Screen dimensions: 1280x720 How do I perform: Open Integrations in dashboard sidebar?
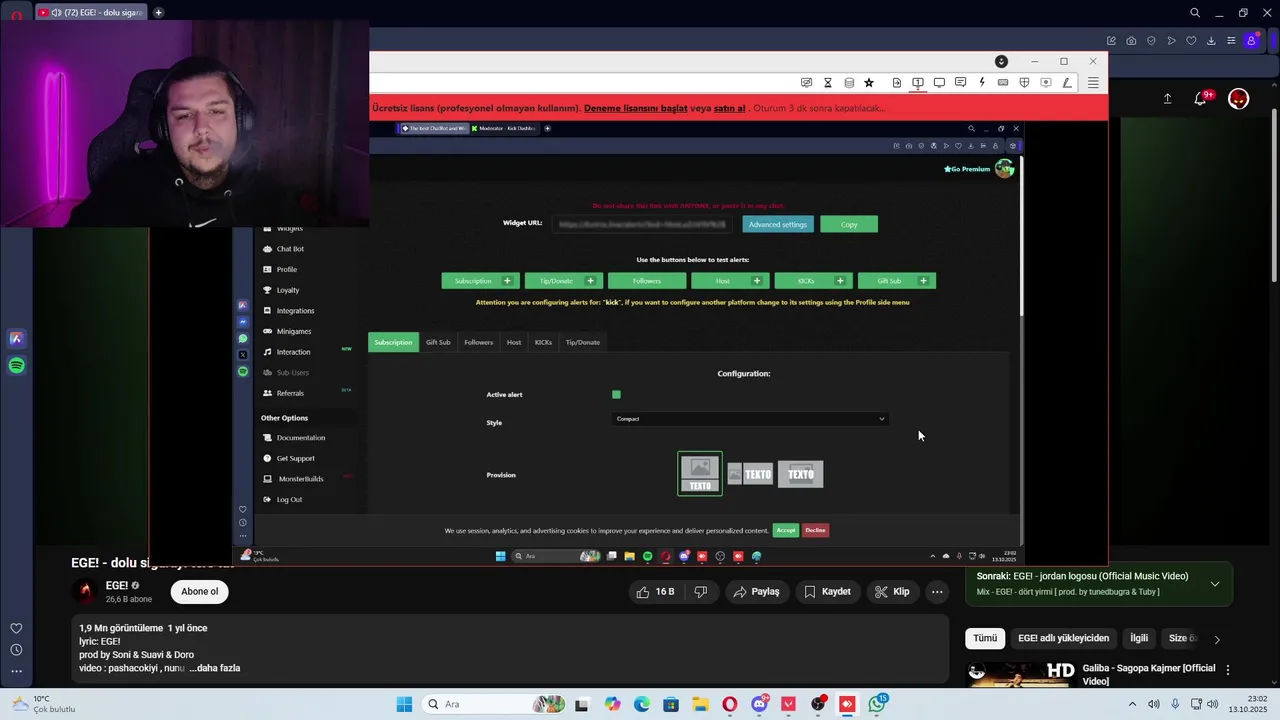click(x=295, y=311)
